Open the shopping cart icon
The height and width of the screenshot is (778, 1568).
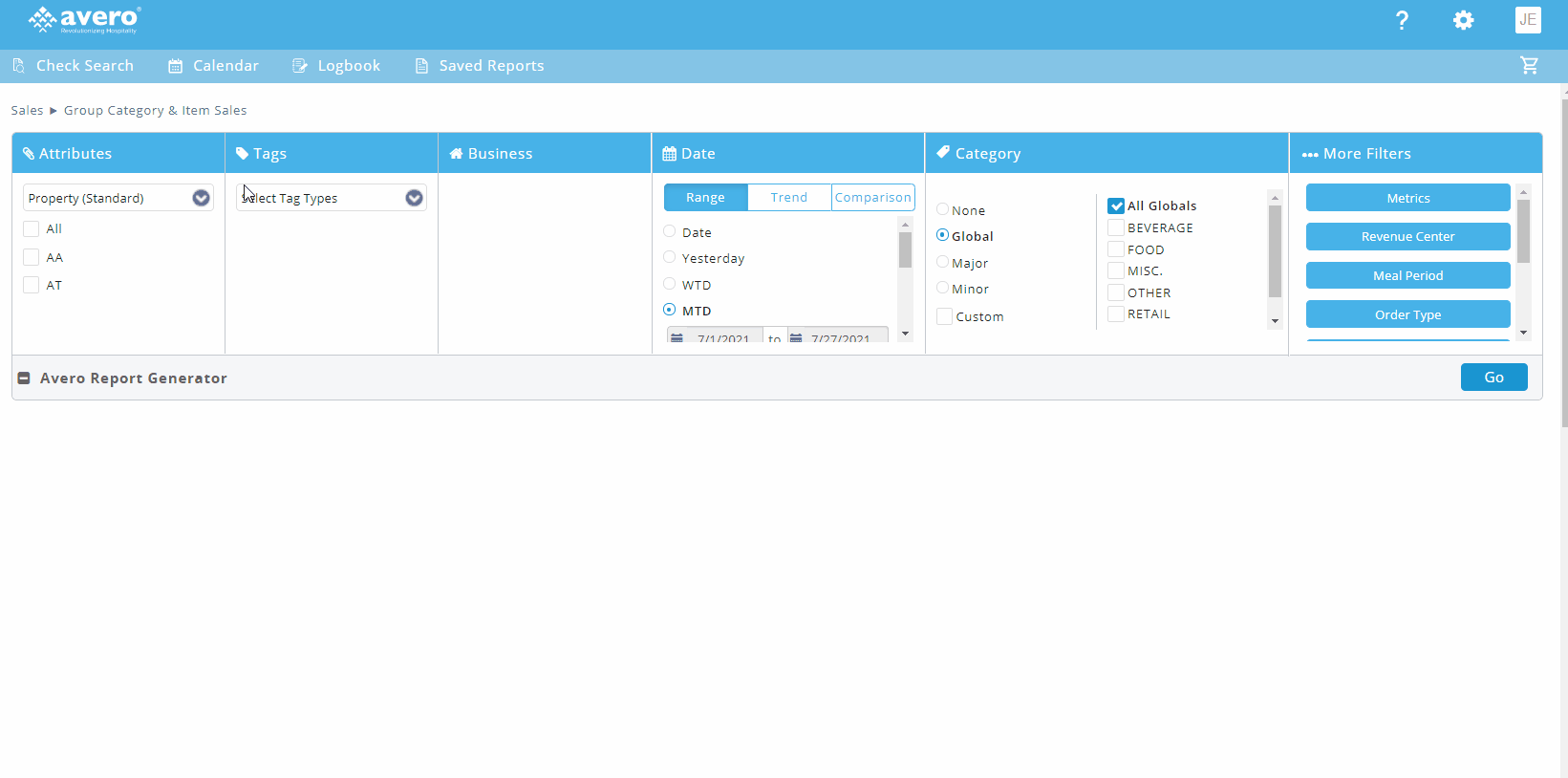[x=1529, y=65]
